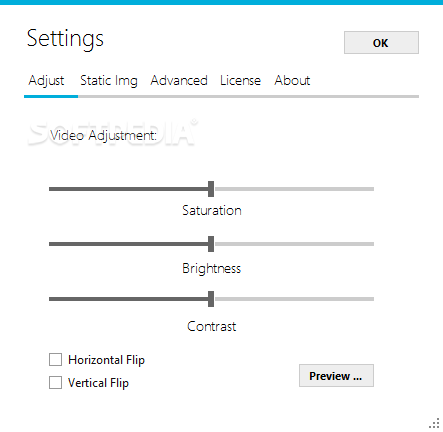Image resolution: width=443 pixels, height=432 pixels.
Task: Click the Vertical Flip label text
Action: pyautogui.click(x=98, y=383)
